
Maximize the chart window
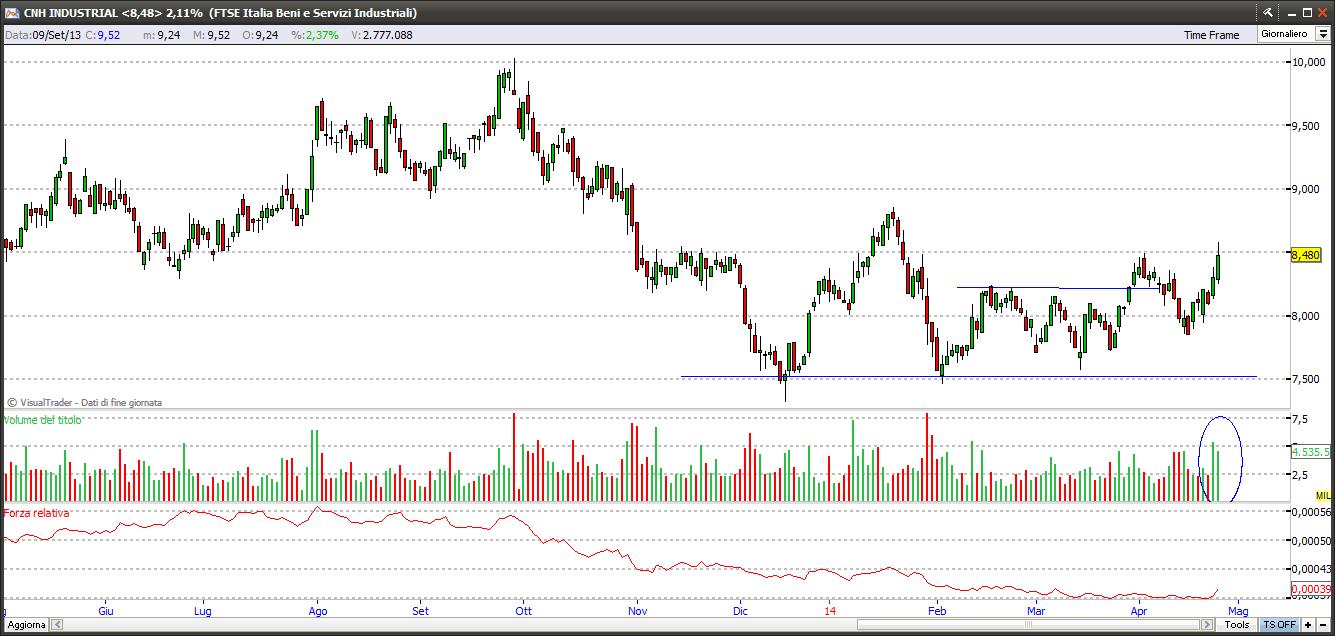1306,12
